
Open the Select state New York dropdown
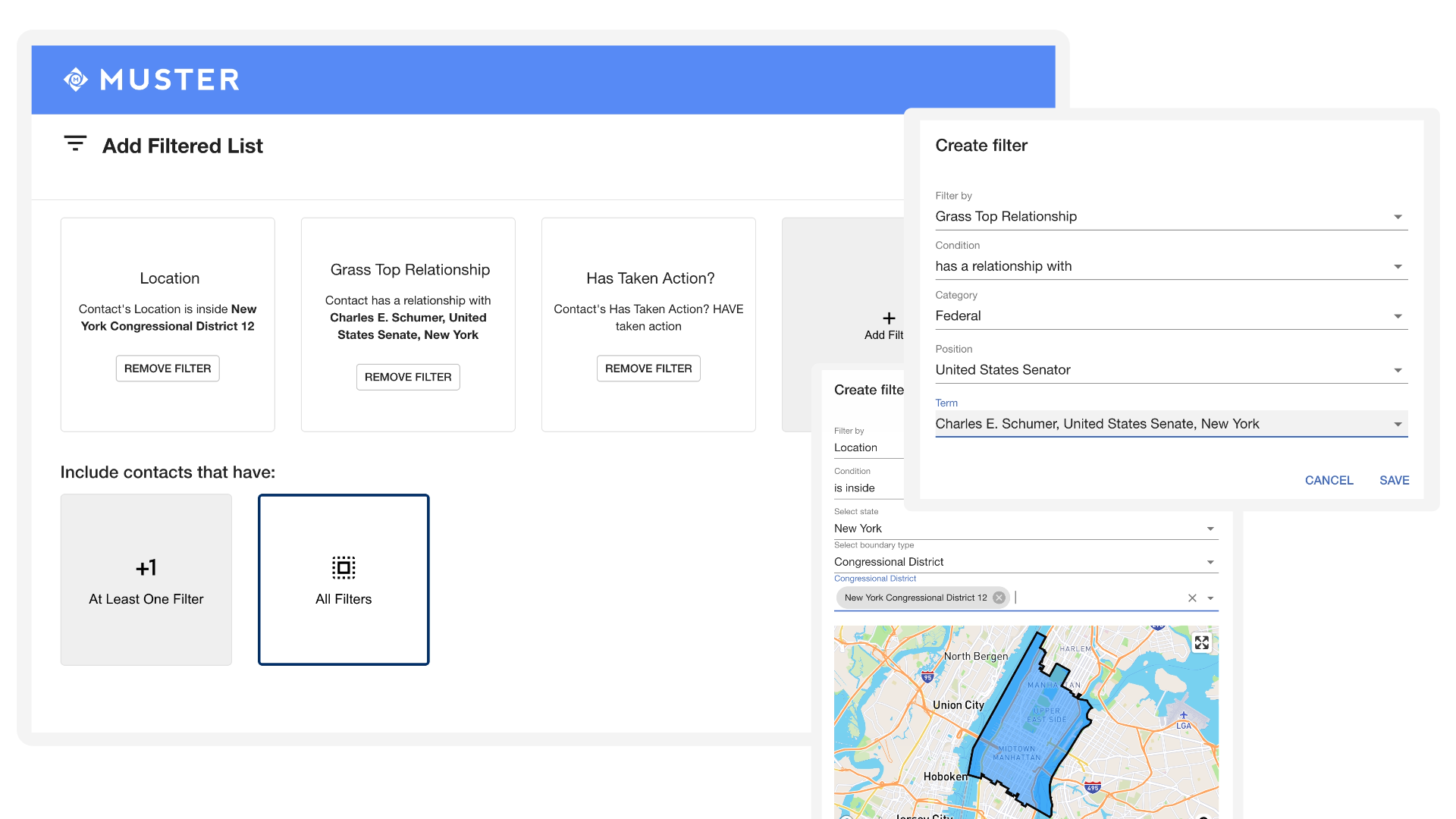1026,529
